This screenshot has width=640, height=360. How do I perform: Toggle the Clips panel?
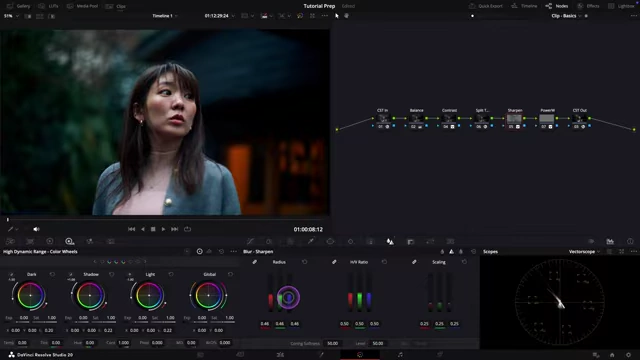pos(116,6)
